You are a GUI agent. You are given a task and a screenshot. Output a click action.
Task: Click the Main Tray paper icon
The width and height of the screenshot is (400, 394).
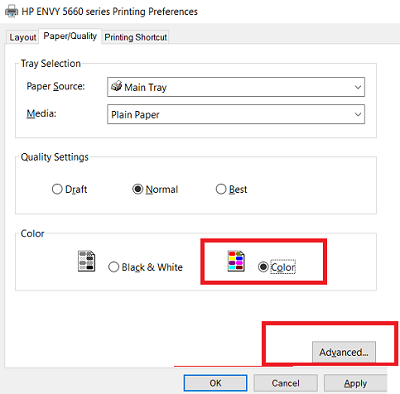point(117,86)
